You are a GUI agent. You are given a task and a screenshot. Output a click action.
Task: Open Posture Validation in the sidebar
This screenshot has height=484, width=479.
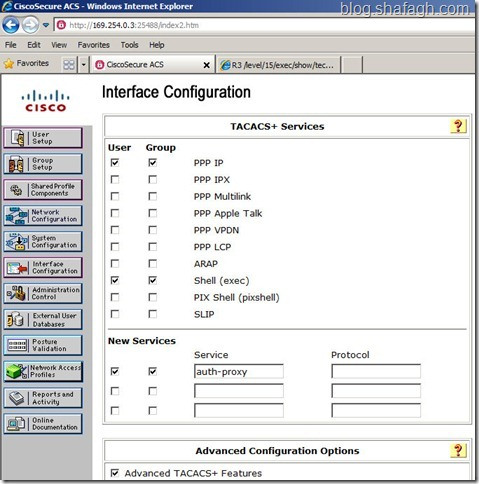click(x=43, y=345)
